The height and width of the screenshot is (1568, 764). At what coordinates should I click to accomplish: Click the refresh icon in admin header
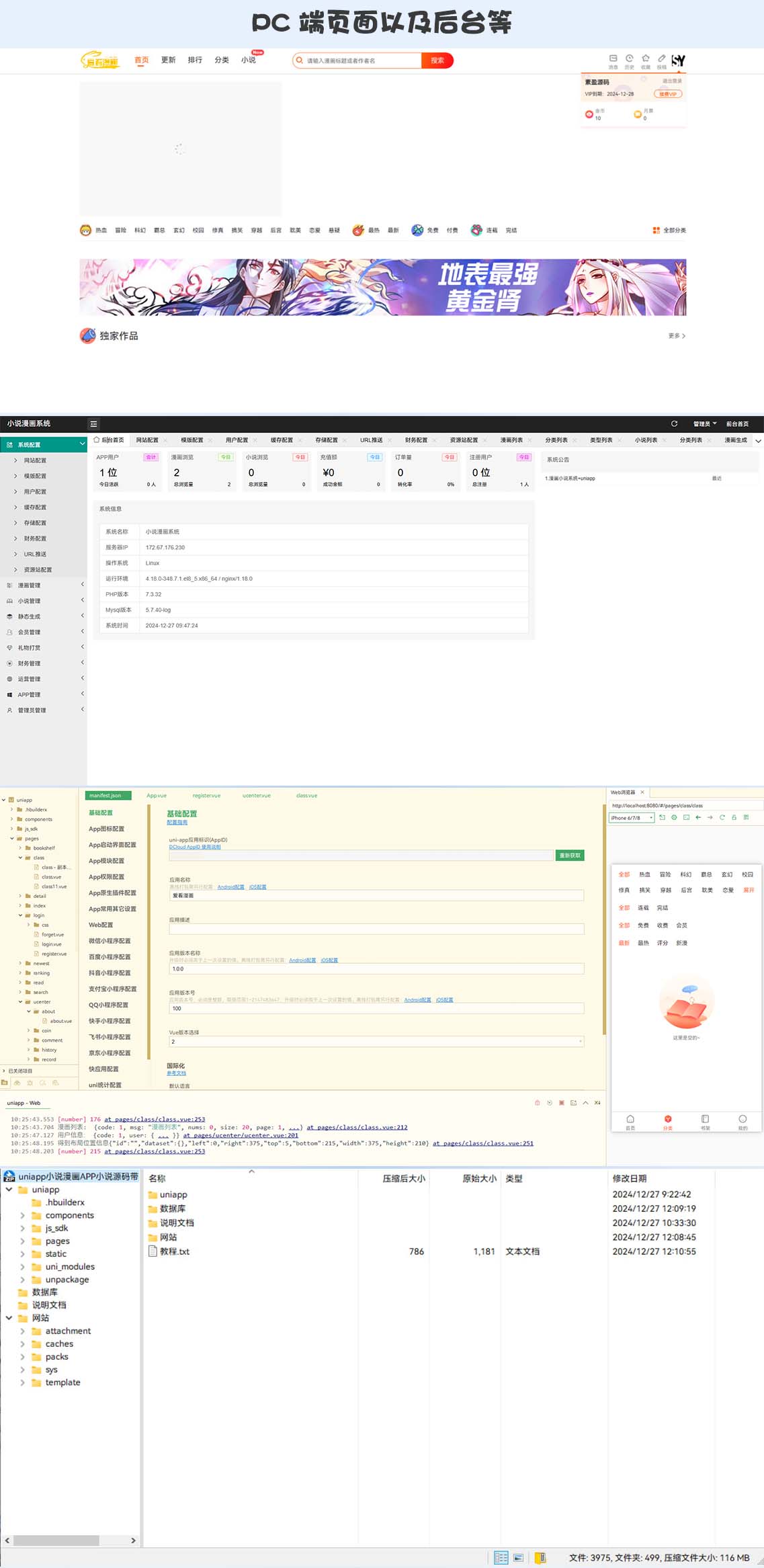(674, 424)
